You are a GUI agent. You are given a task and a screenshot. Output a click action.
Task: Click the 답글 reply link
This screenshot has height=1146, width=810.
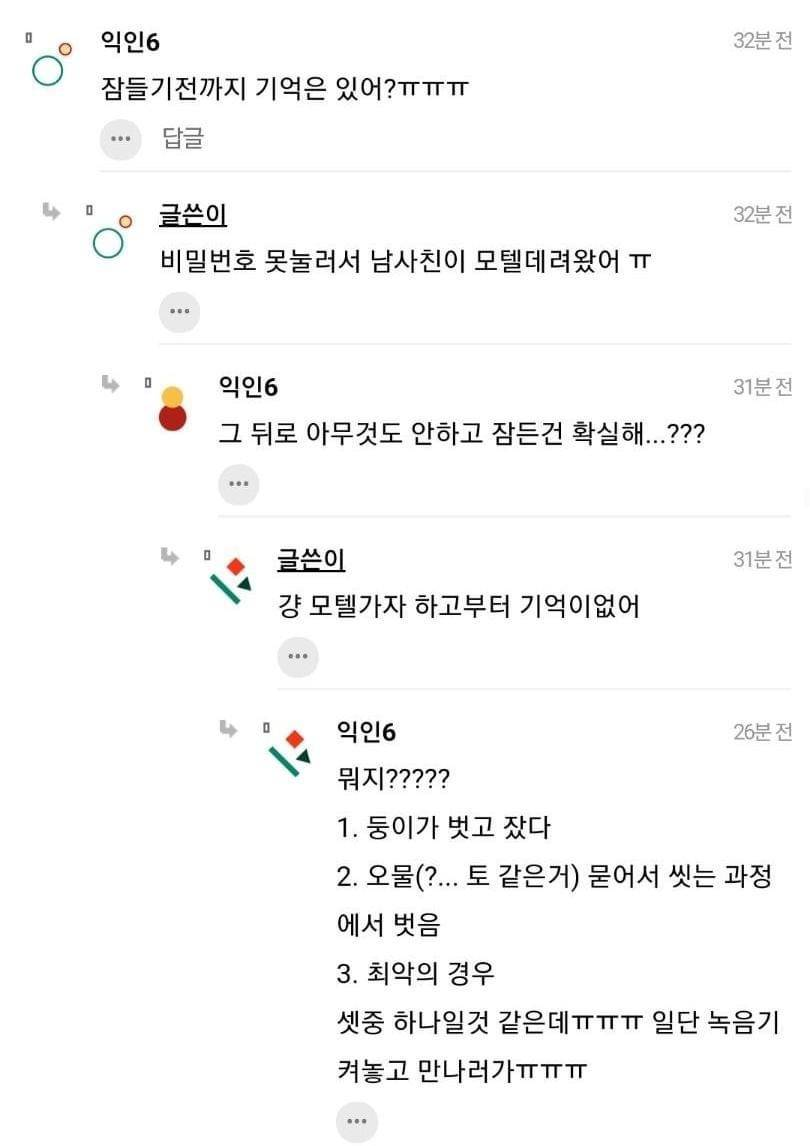tap(183, 139)
